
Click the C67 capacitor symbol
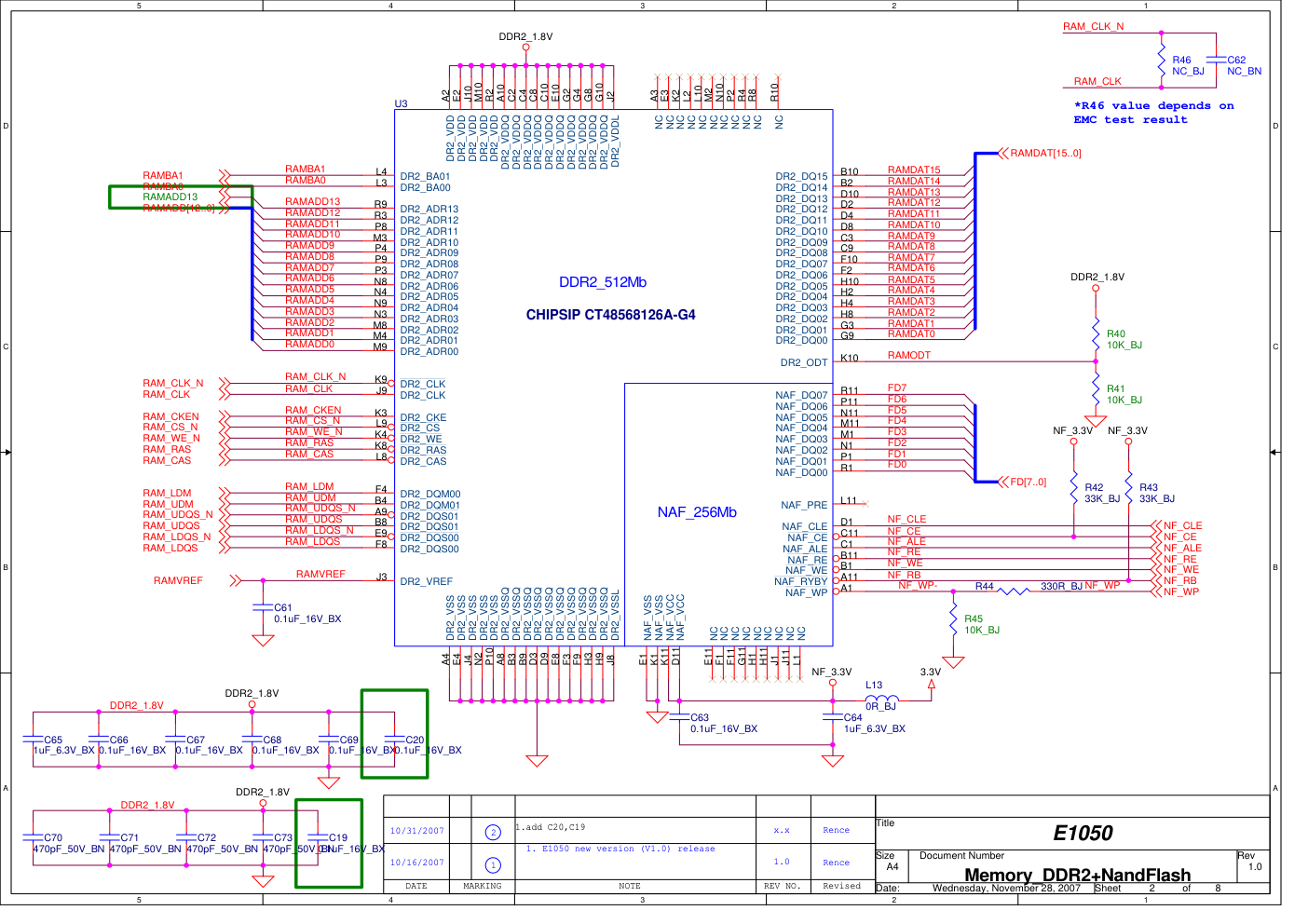(175, 740)
